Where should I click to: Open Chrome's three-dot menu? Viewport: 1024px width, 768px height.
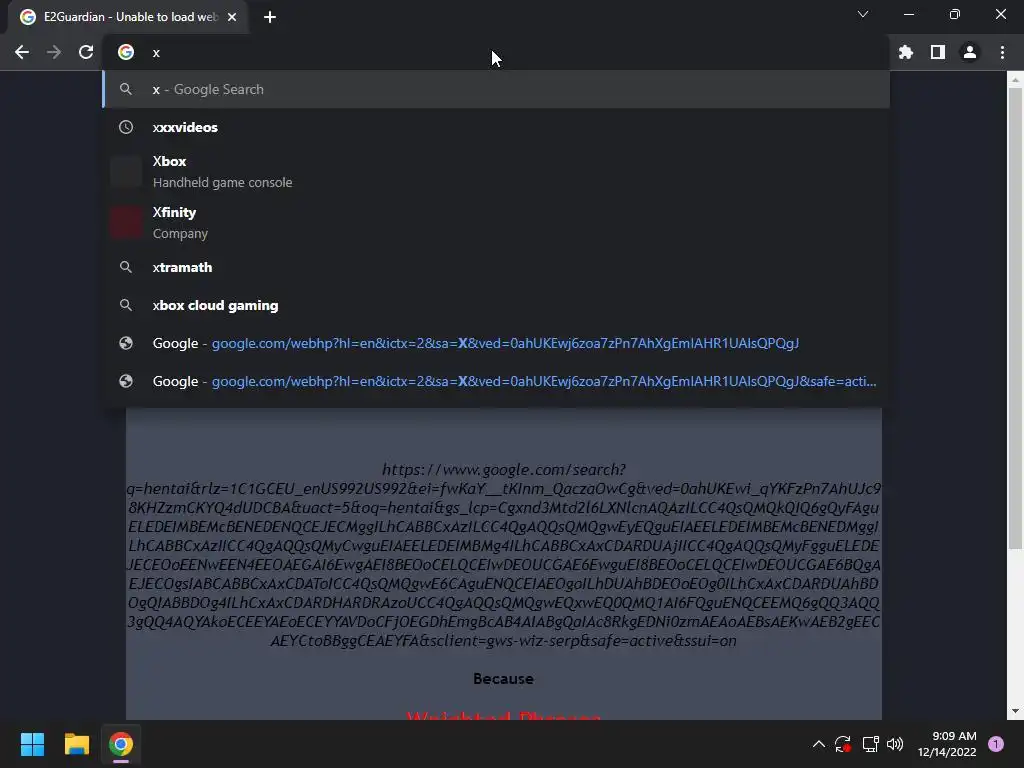1002,52
